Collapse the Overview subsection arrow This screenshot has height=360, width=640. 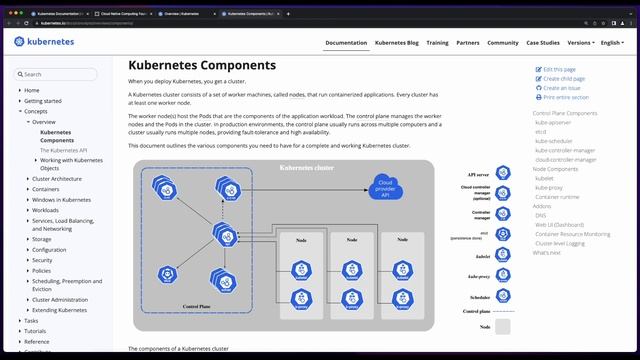[28, 122]
